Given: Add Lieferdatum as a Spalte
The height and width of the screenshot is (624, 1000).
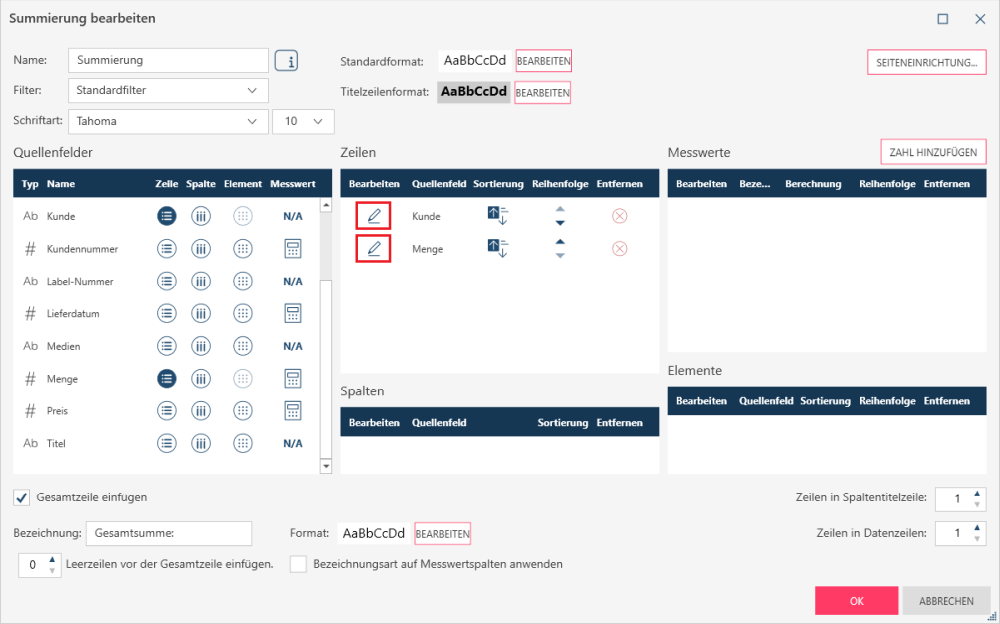Looking at the screenshot, I should [201, 313].
